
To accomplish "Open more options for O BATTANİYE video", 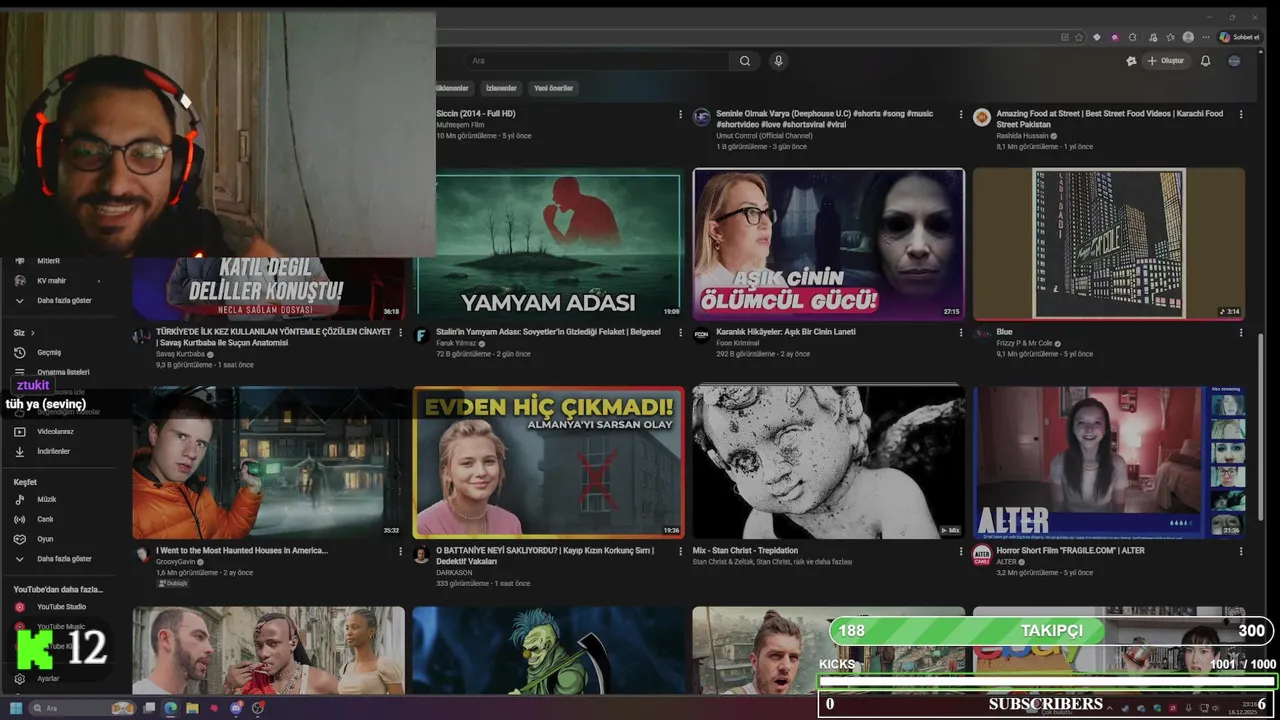I will pos(681,551).
